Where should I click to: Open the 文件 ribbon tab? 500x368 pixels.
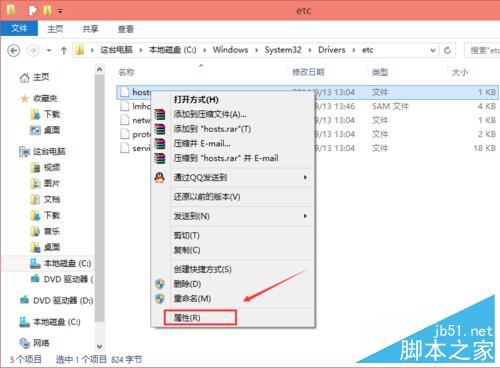[19, 28]
